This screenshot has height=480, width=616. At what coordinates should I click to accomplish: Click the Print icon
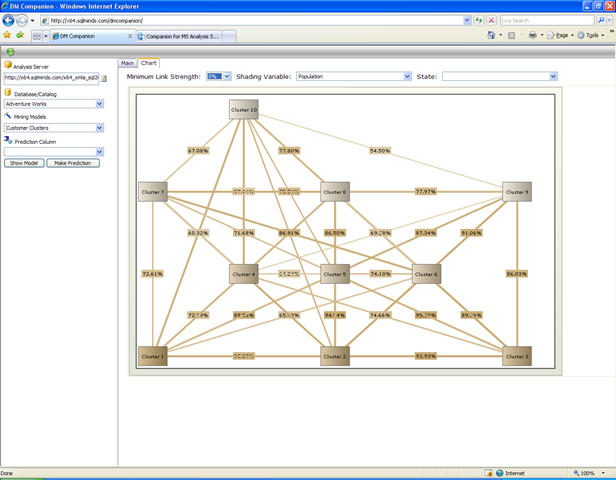click(532, 35)
